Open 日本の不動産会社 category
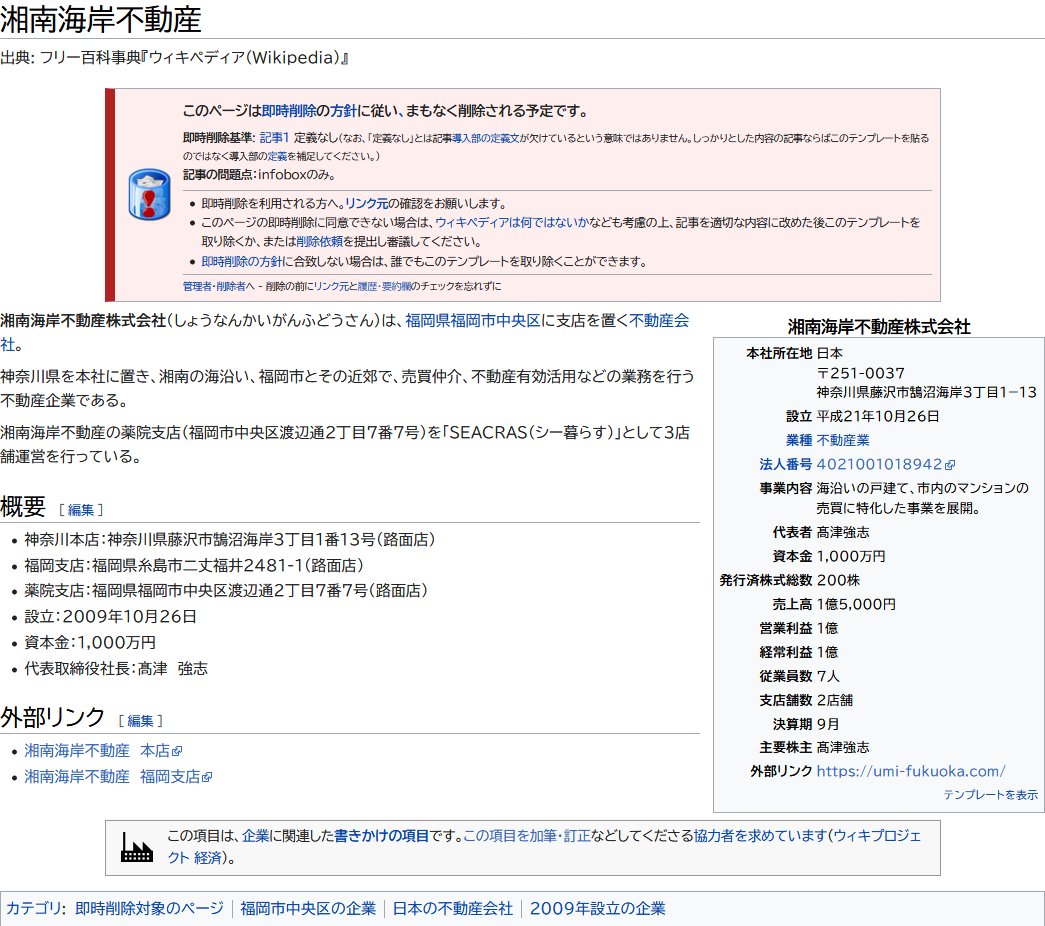Screen dimensions: 1045x926 pos(453,909)
